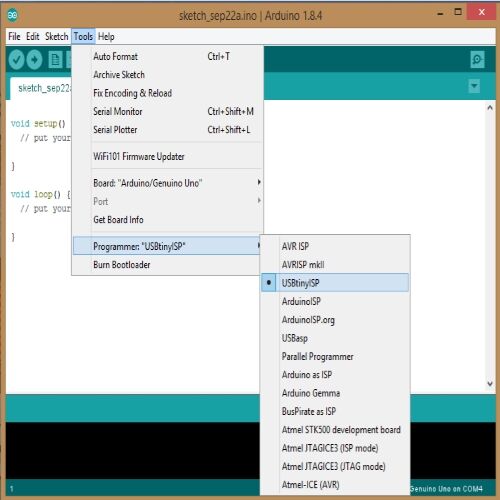Close the open Tools menu

coord(83,36)
